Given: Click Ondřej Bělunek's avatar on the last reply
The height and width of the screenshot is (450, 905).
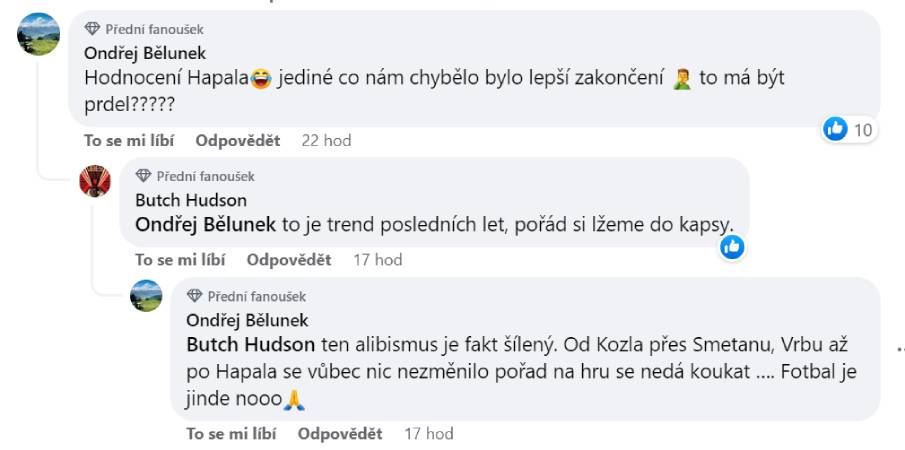Looking at the screenshot, I should [146, 296].
